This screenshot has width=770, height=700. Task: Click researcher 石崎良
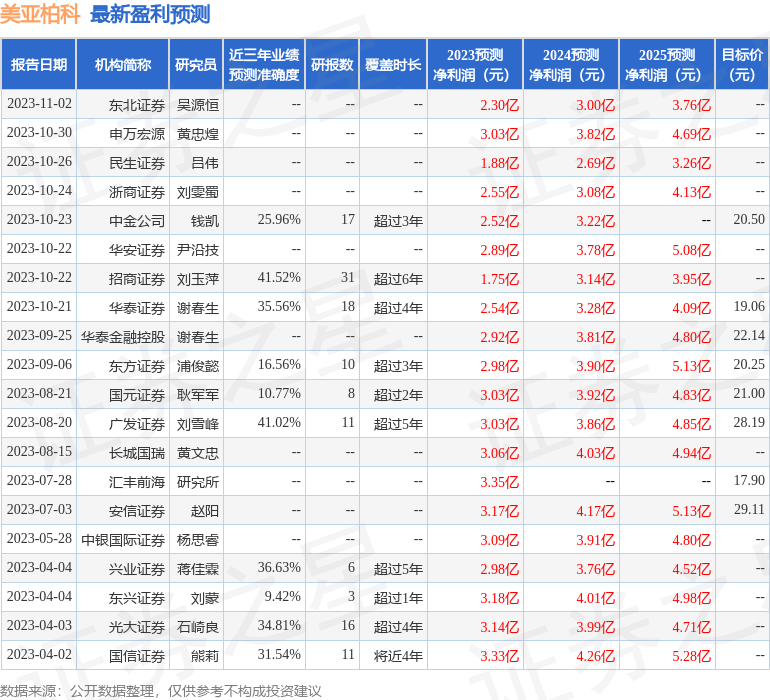[x=197, y=627]
